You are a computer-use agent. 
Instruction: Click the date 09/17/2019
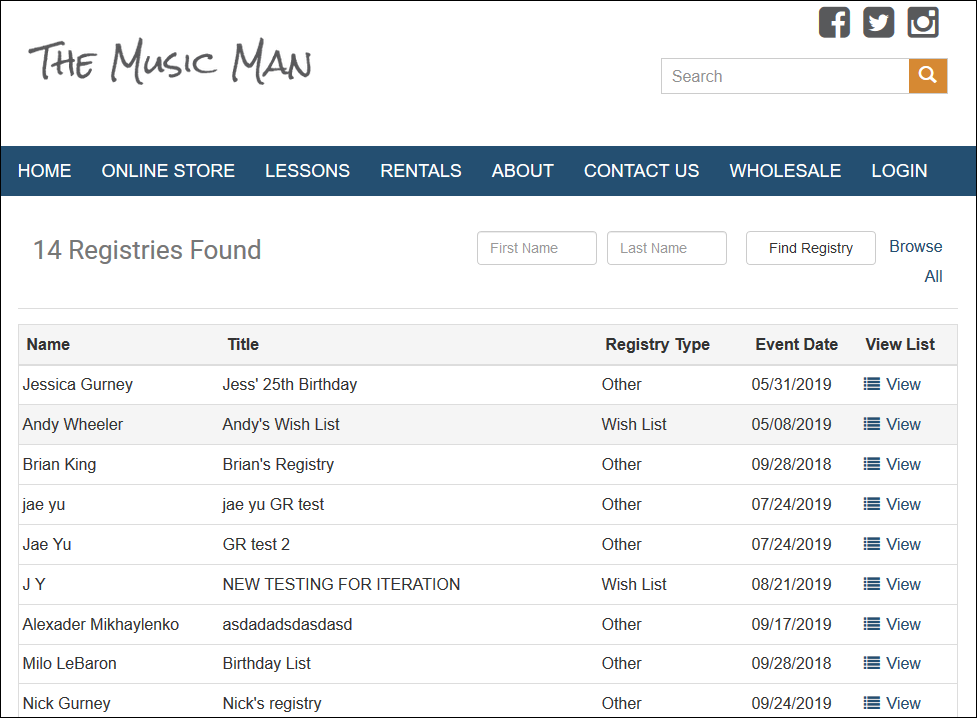point(791,624)
